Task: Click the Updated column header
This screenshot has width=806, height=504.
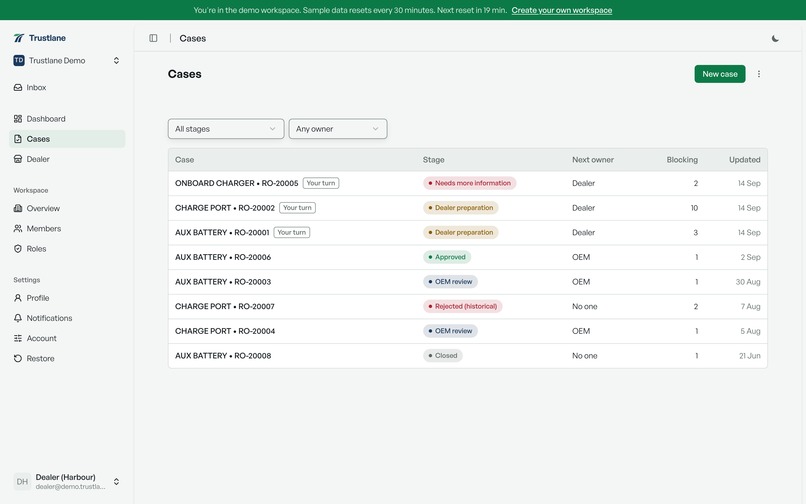Action: 744,160
